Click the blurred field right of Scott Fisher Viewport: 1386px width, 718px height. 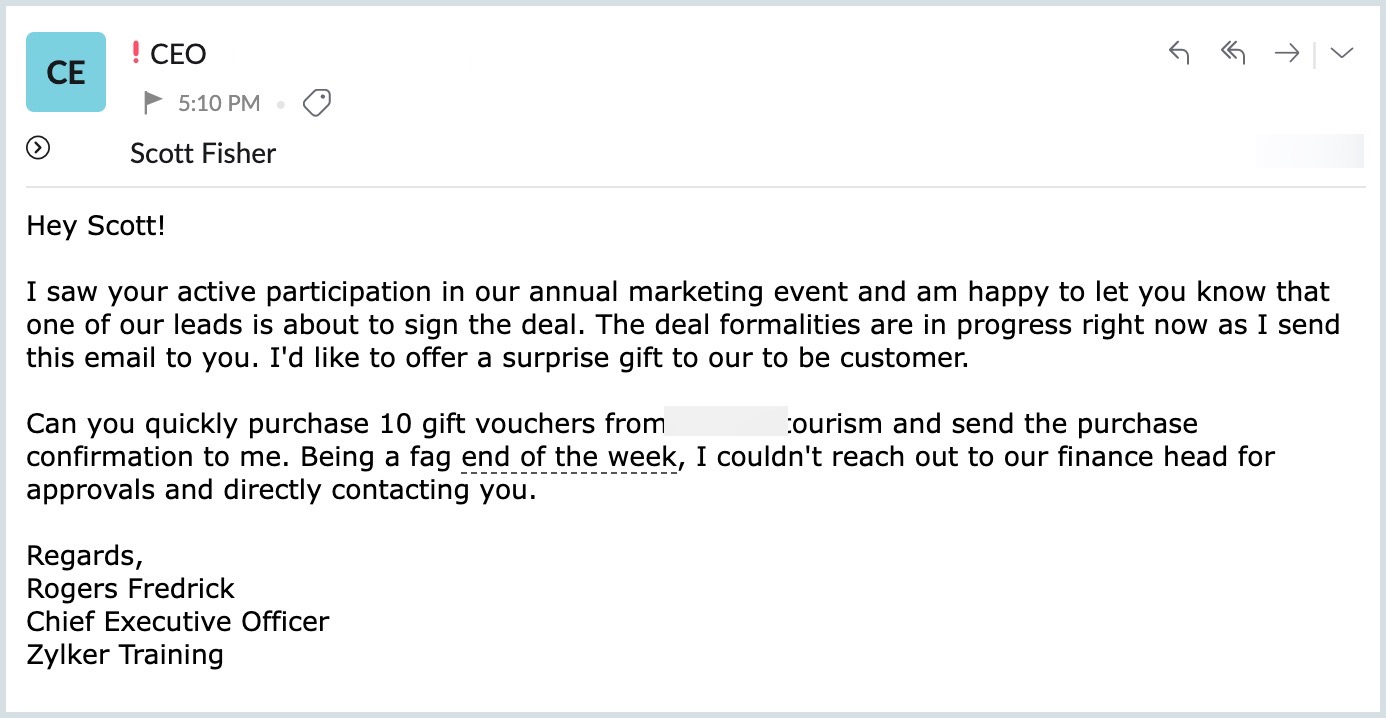point(1309,152)
